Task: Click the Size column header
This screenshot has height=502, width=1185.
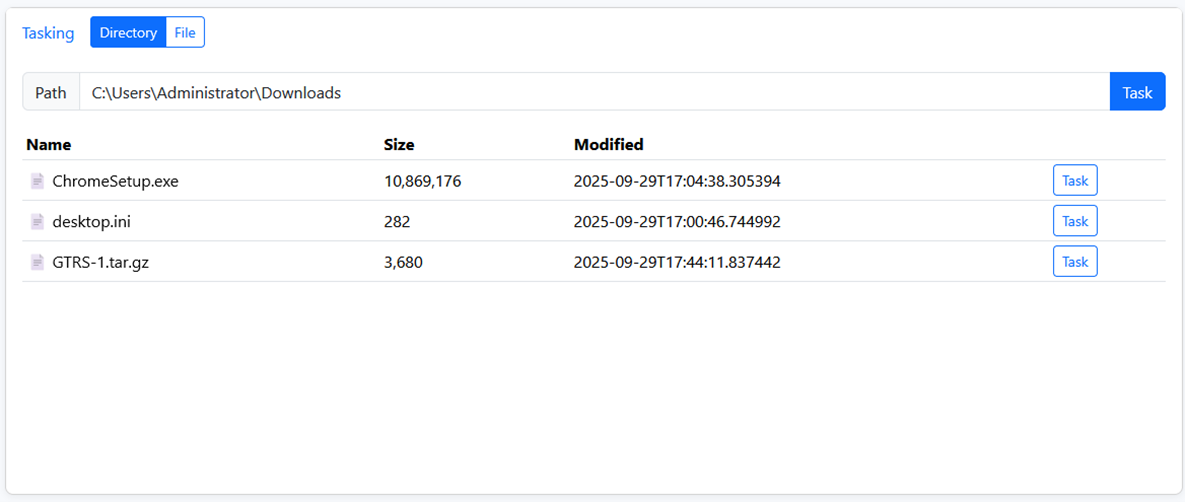Action: coord(399,145)
